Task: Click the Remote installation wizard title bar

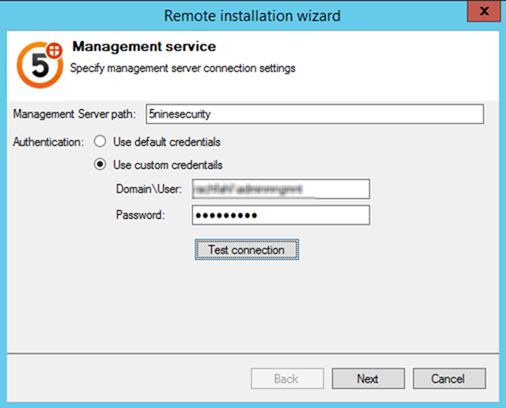Action: 252,16
